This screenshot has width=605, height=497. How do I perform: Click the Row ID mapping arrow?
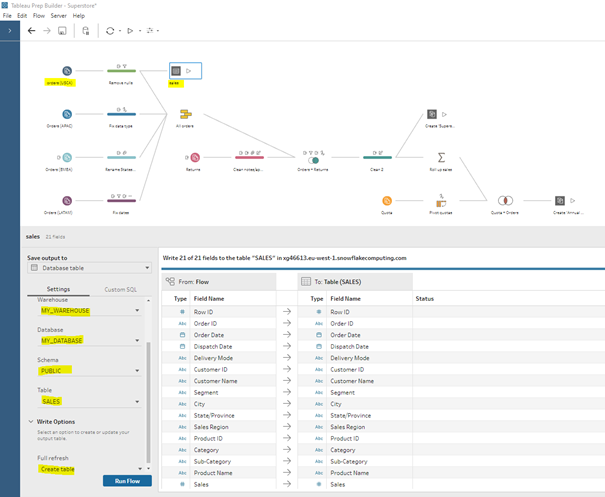[287, 311]
